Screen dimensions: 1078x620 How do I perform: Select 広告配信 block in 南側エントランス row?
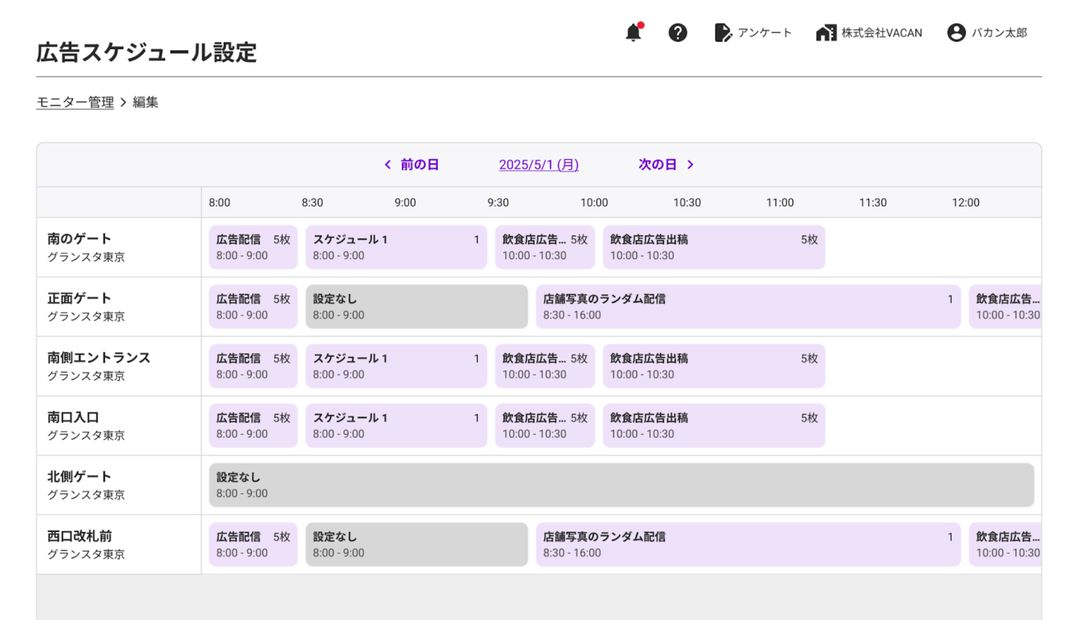point(253,366)
